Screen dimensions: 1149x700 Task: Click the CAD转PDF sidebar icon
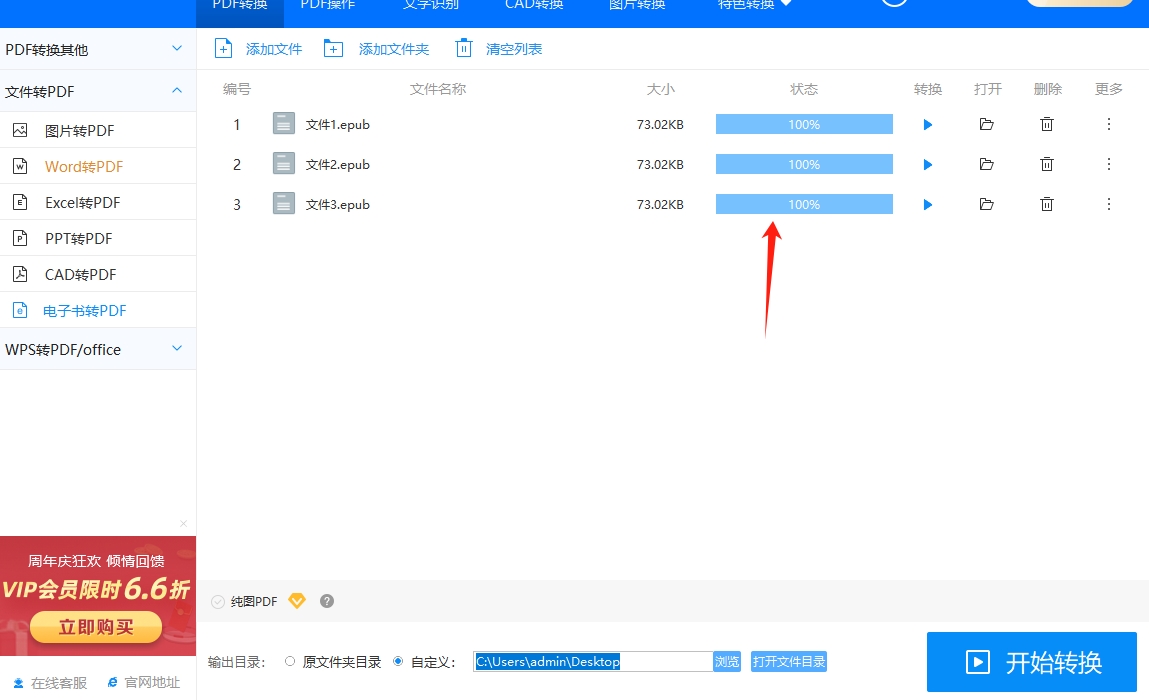(20, 274)
